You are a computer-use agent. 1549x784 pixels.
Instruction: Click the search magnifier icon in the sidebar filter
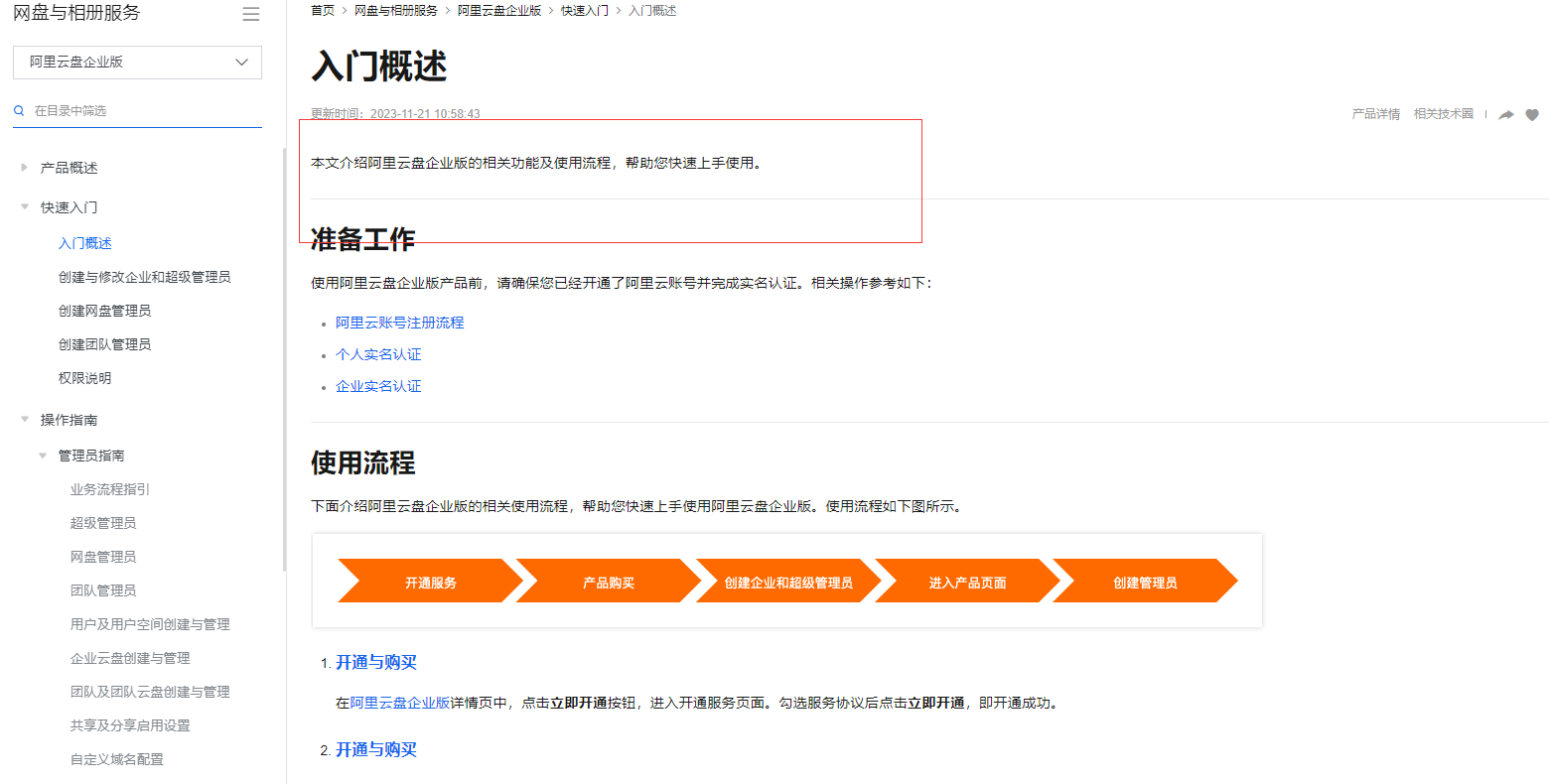tap(19, 111)
